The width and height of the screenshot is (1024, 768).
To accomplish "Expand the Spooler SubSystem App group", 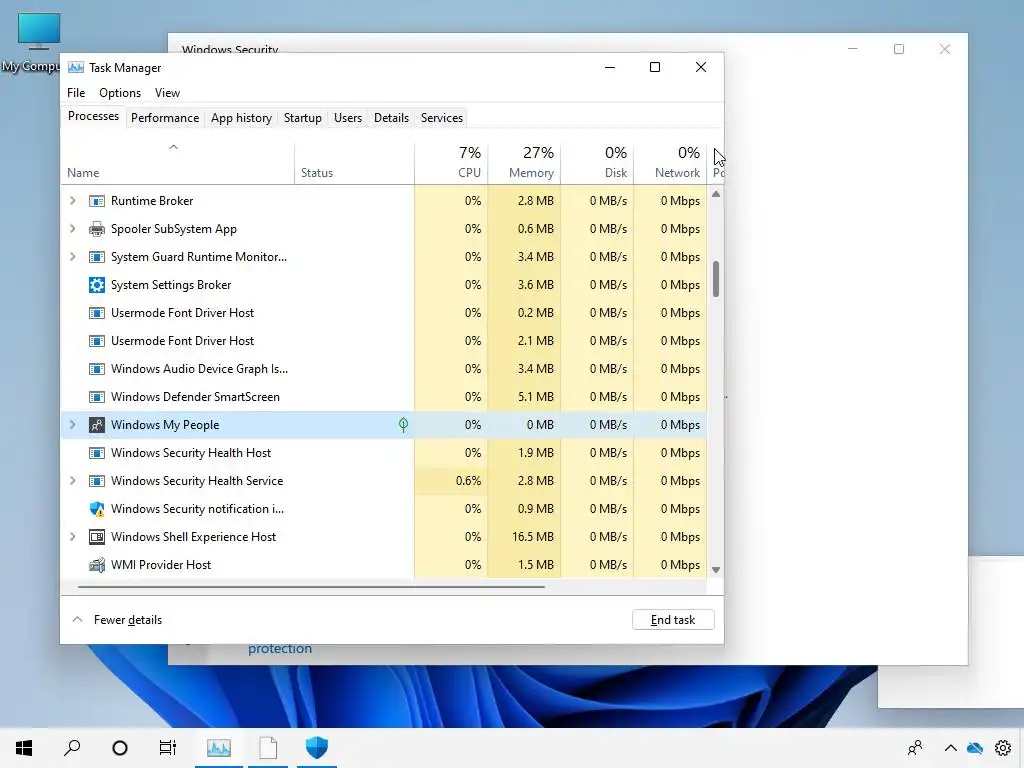I will coord(72,229).
